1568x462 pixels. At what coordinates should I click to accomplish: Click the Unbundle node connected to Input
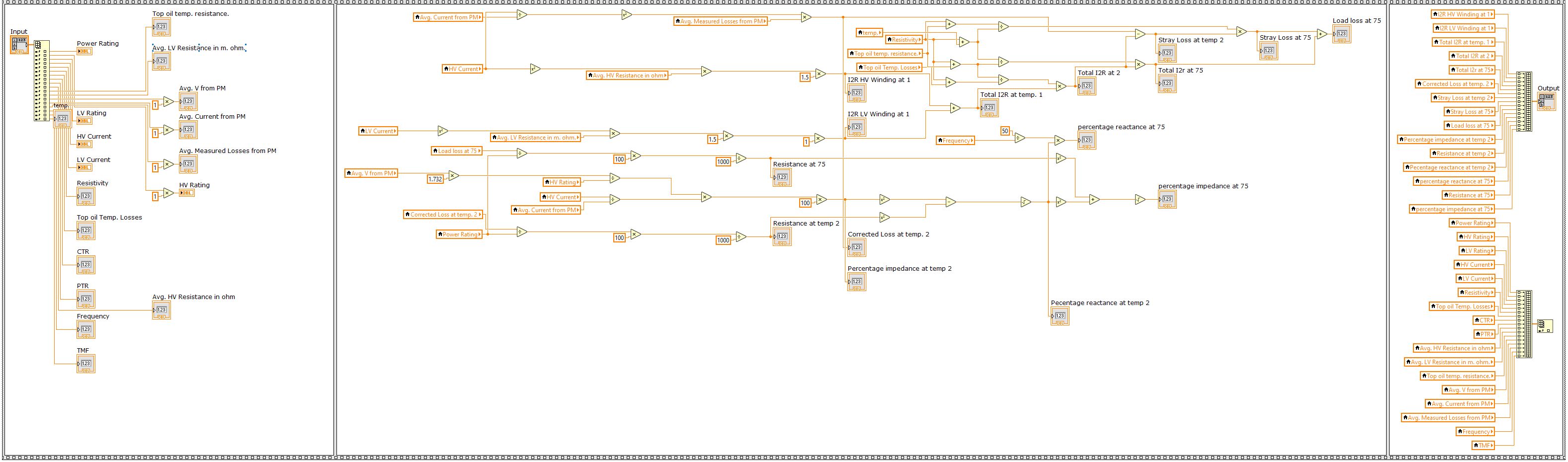coord(42,81)
